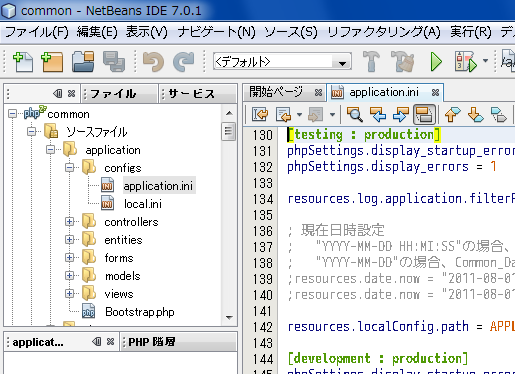Toggle the Highlight Search button
The height and width of the screenshot is (374, 515).
point(424,114)
